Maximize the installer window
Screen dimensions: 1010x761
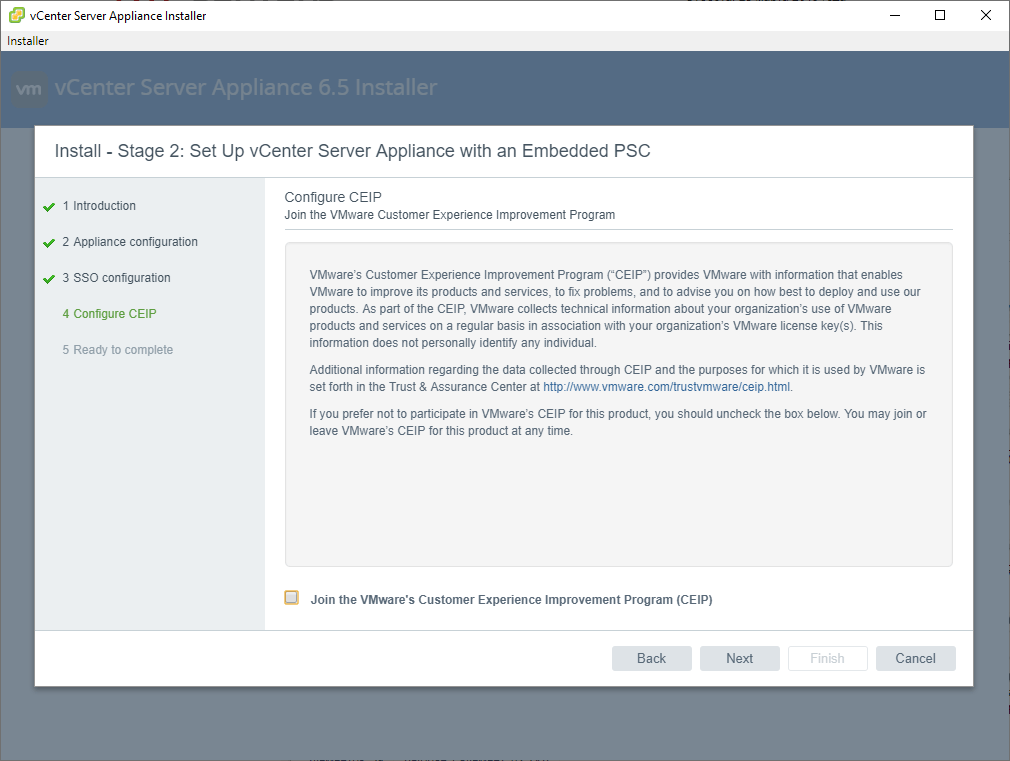pos(939,15)
